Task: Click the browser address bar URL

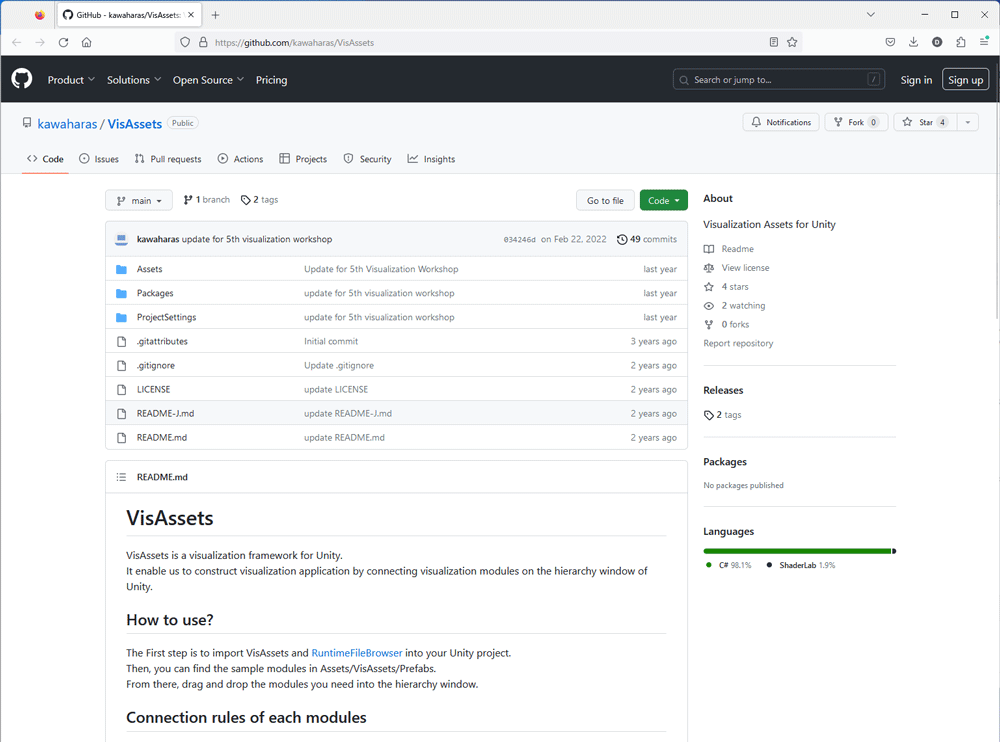Action: point(295,43)
